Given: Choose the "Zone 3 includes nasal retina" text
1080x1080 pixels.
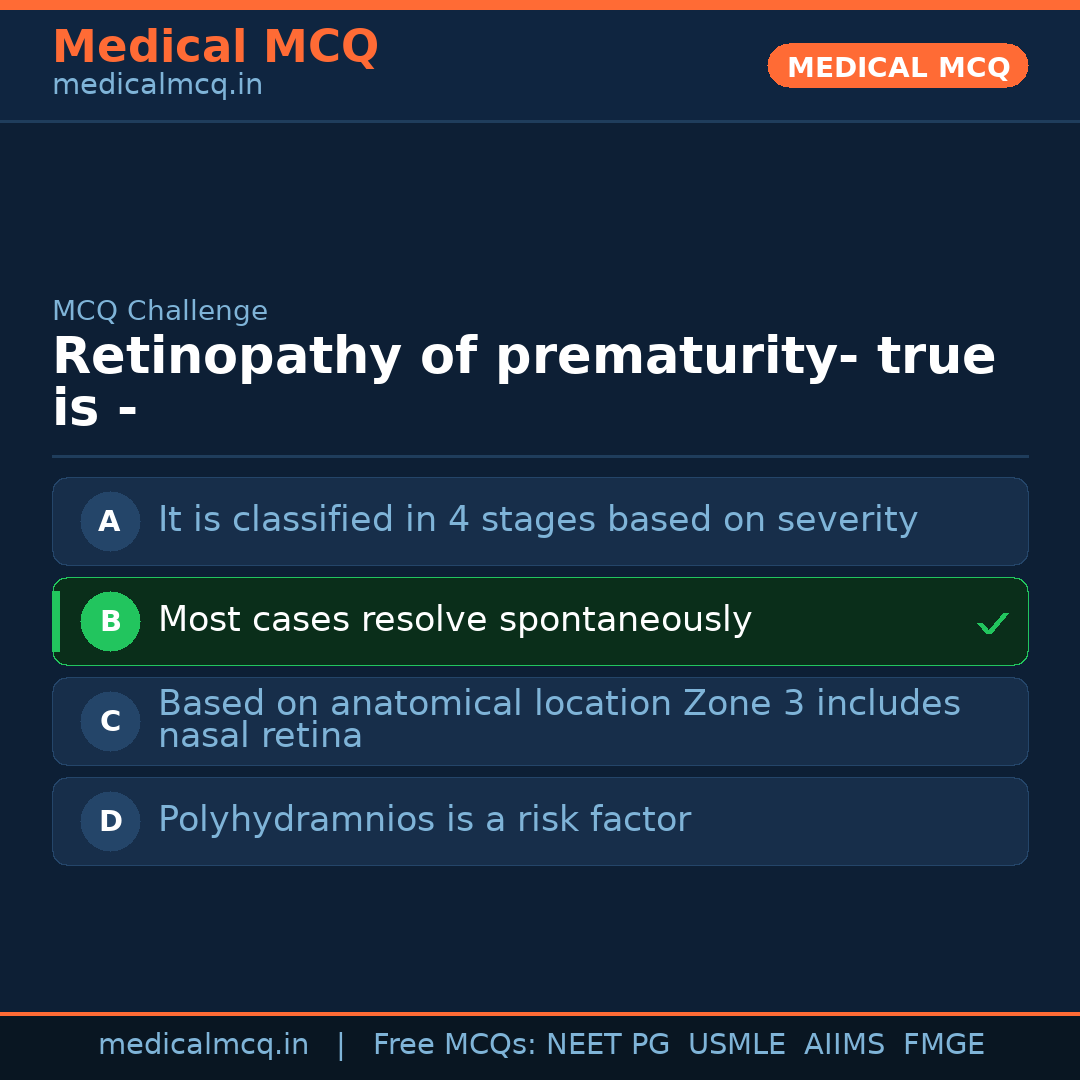Looking at the screenshot, I should pos(558,720).
